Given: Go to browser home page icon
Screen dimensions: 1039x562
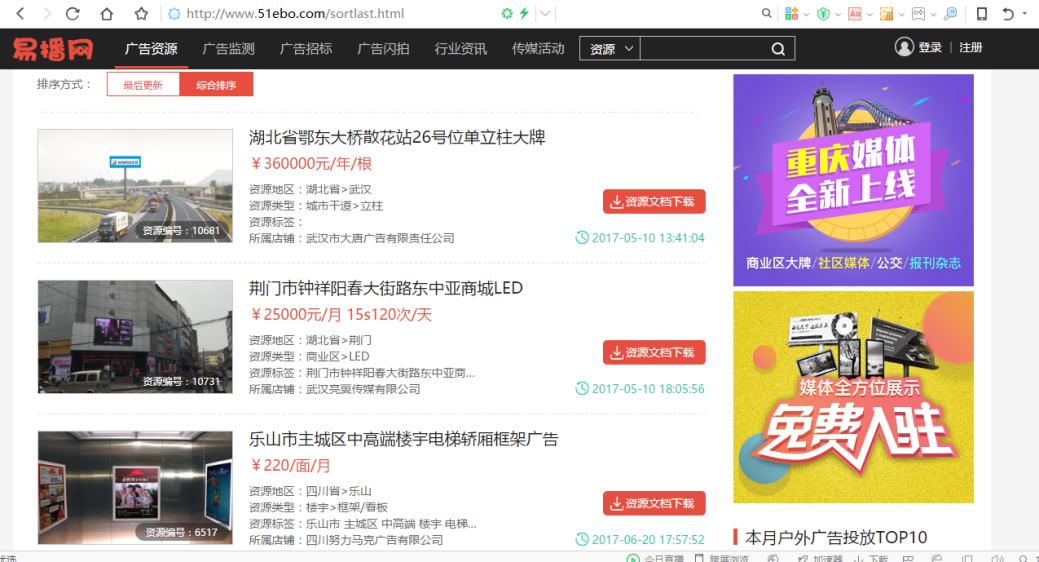Looking at the screenshot, I should 107,14.
